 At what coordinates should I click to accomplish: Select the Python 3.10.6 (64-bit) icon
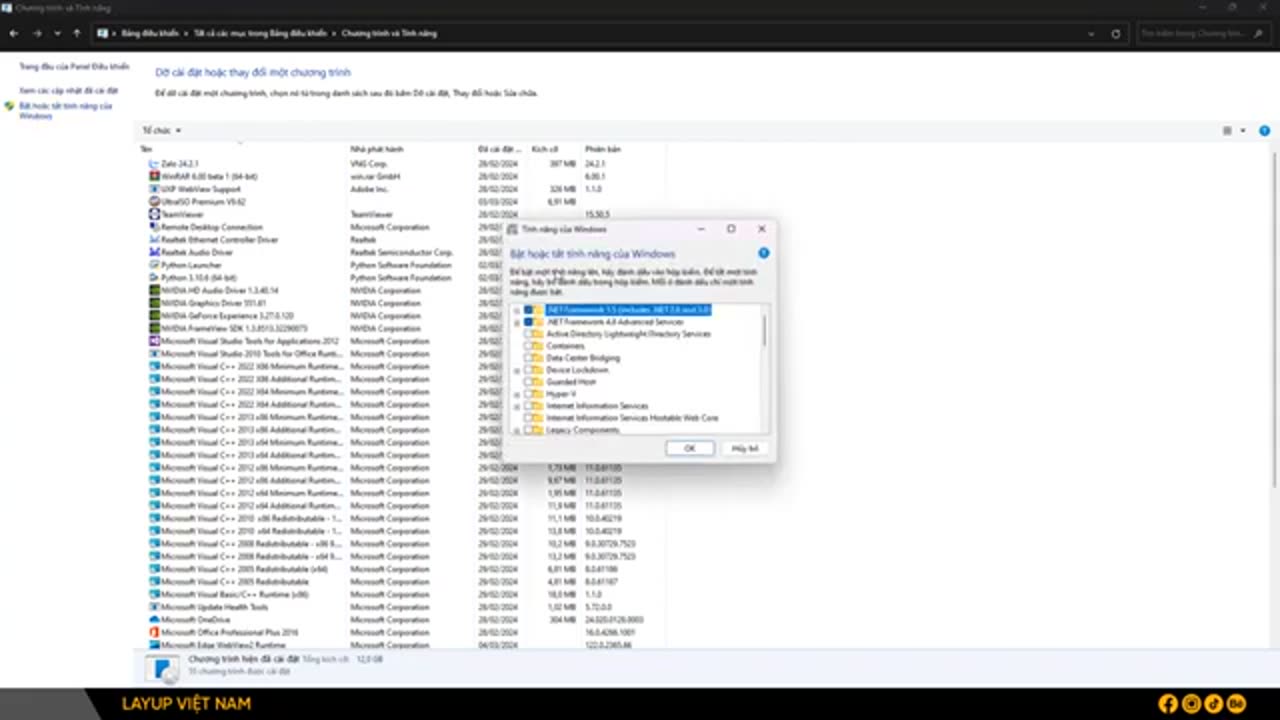click(x=154, y=277)
